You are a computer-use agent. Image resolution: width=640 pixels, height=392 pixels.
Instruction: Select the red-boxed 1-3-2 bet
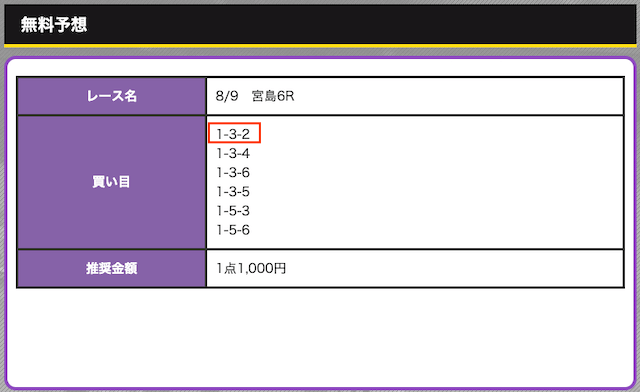[234, 133]
